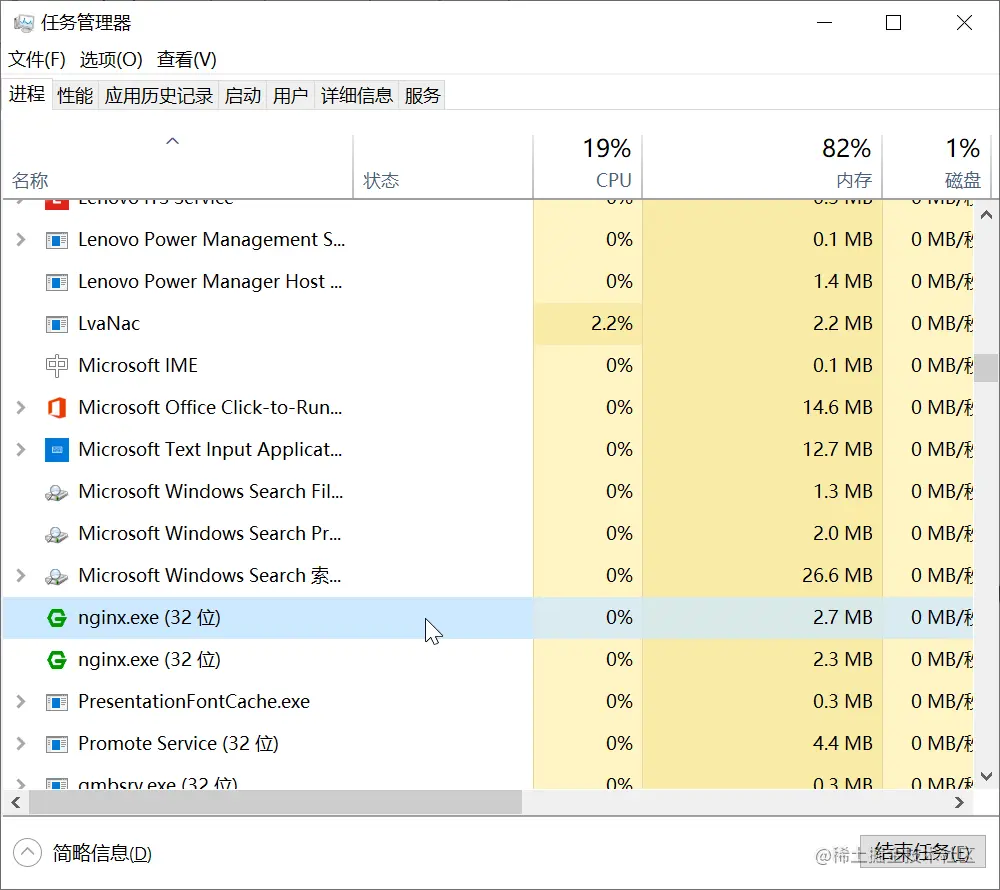Click the Lenovo Power Manager Host icon
This screenshot has width=1000, height=890.
coord(57,282)
